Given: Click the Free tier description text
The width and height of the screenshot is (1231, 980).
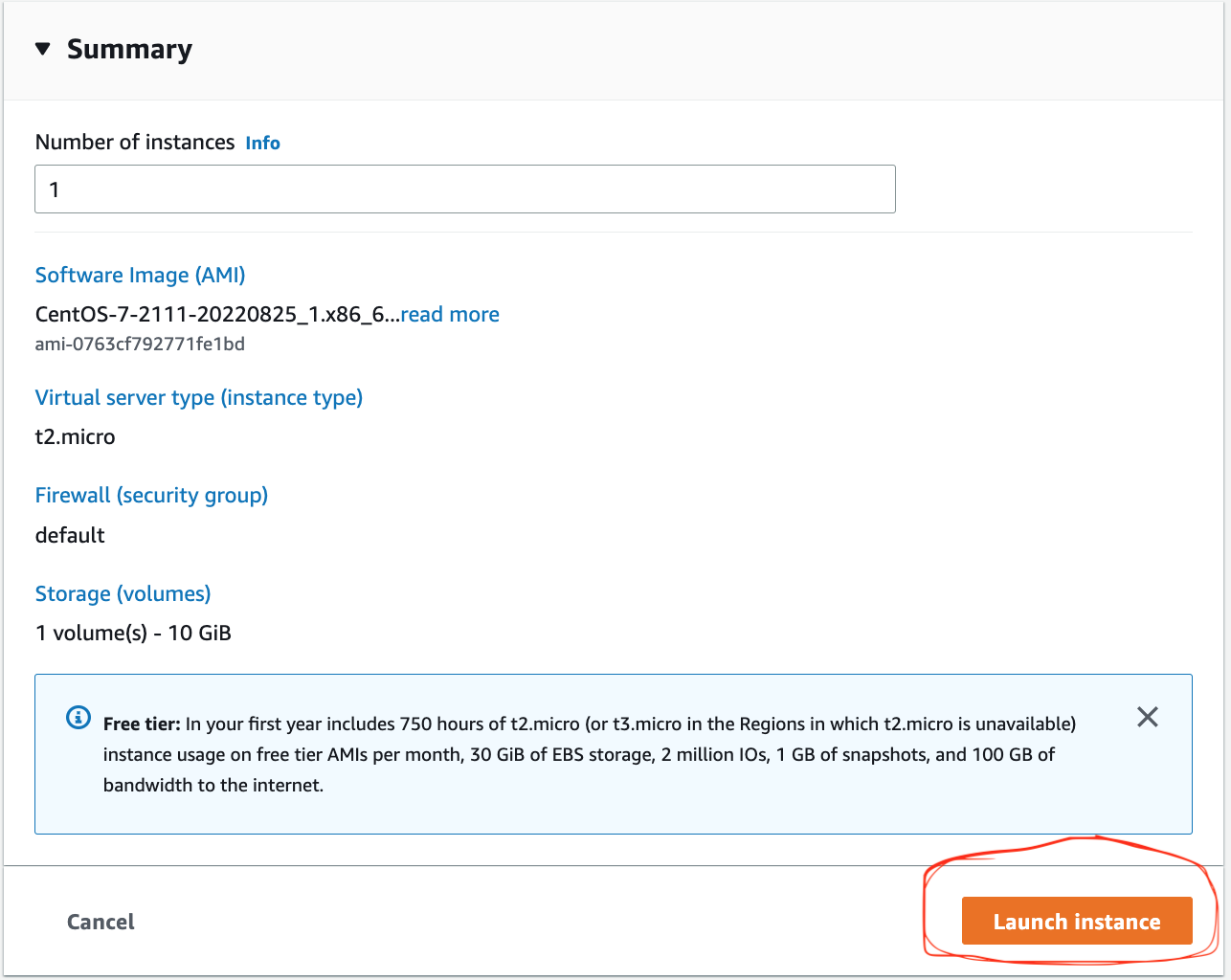Looking at the screenshot, I should coord(578,754).
